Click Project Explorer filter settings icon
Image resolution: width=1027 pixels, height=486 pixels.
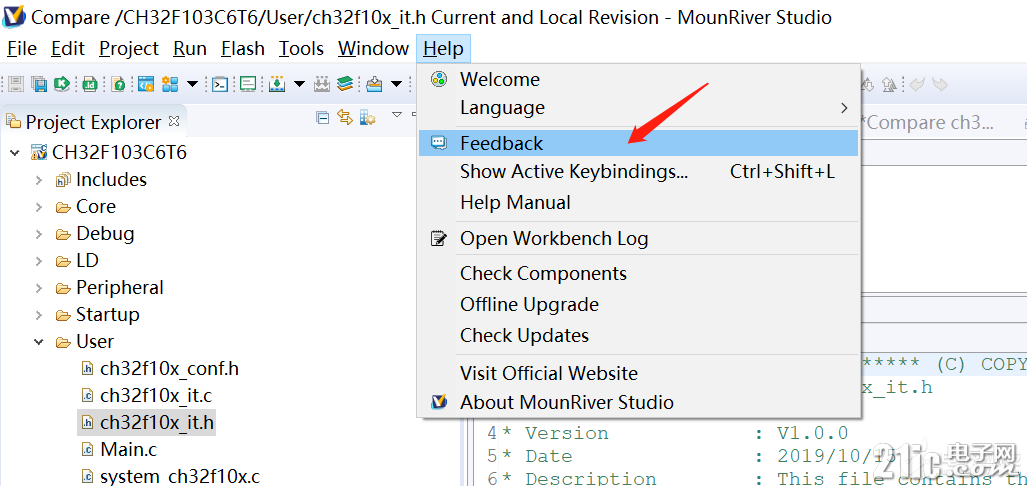click(367, 117)
